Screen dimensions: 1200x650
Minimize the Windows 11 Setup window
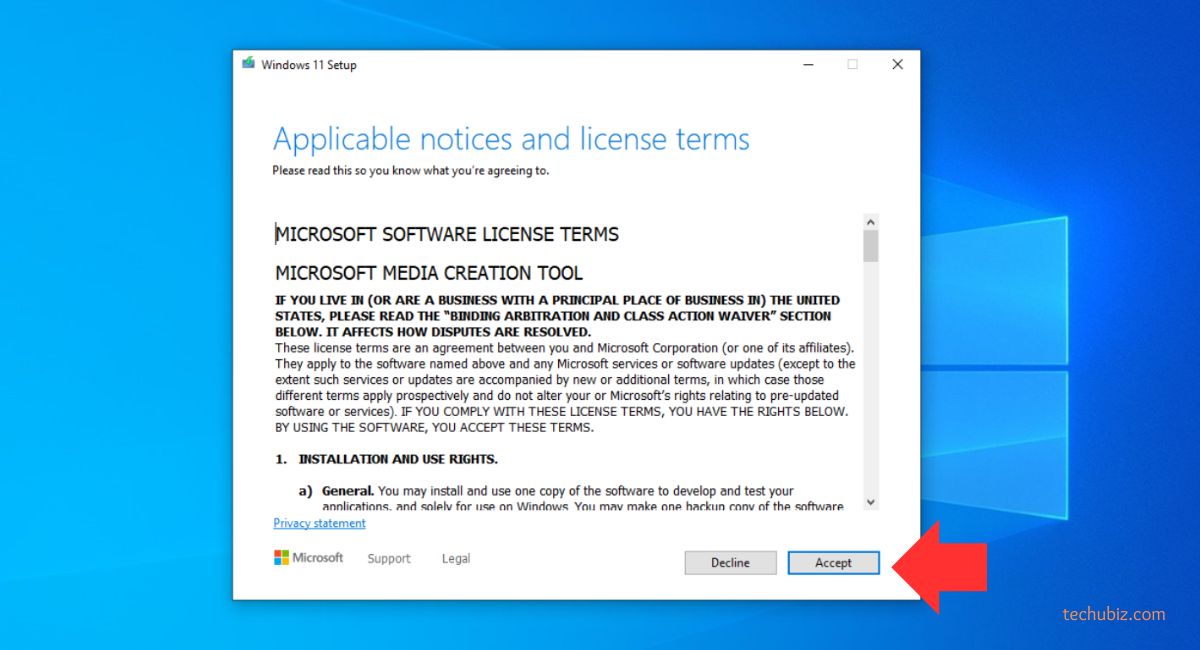pyautogui.click(x=807, y=64)
